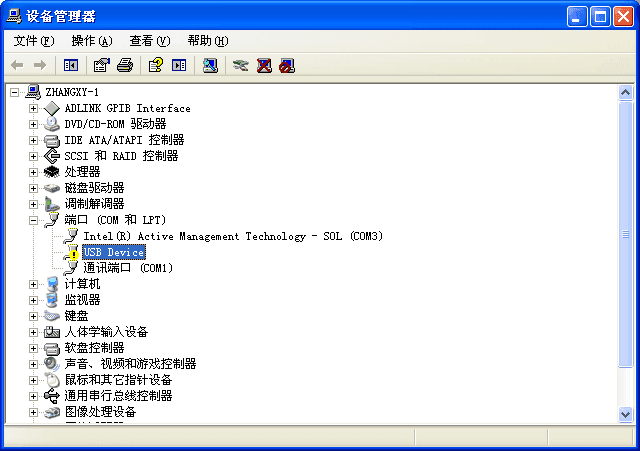This screenshot has height=451, width=640.
Task: Open the 文件(F) menu
Action: click(x=34, y=41)
